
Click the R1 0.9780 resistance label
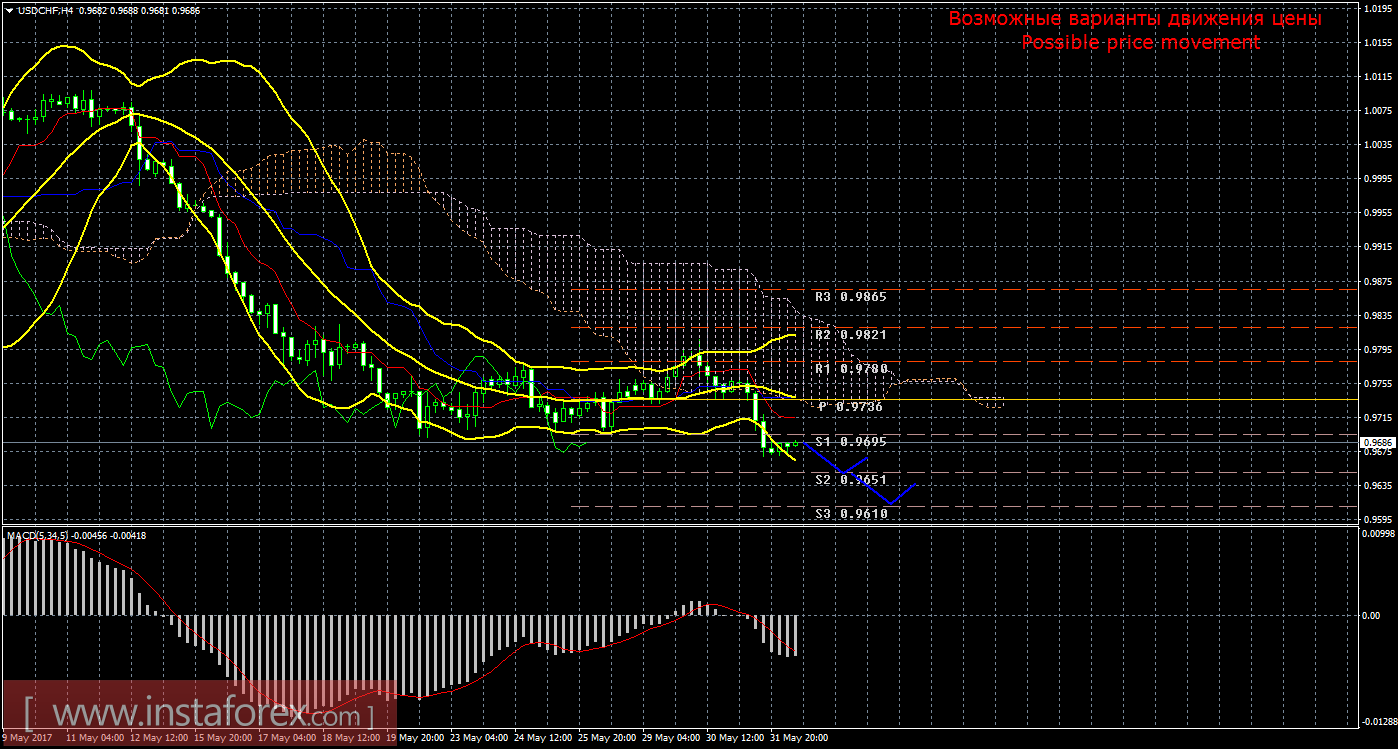[x=850, y=369]
